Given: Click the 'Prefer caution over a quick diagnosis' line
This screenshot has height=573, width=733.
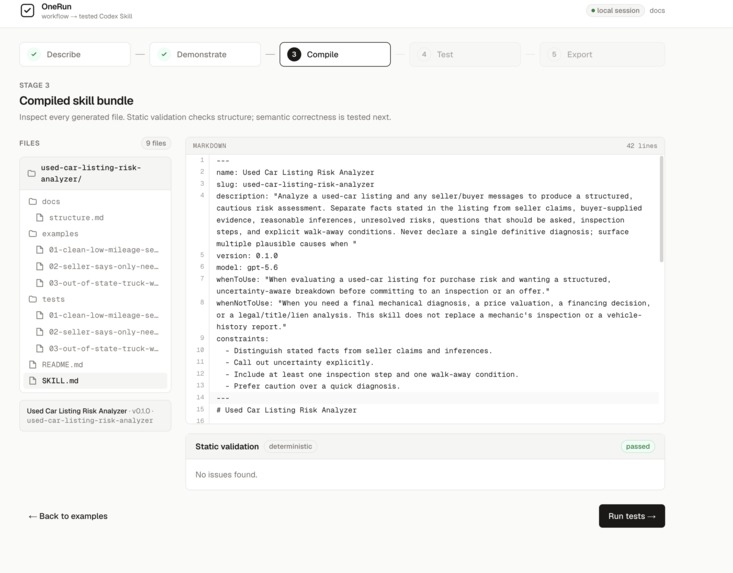Looking at the screenshot, I should point(313,386).
